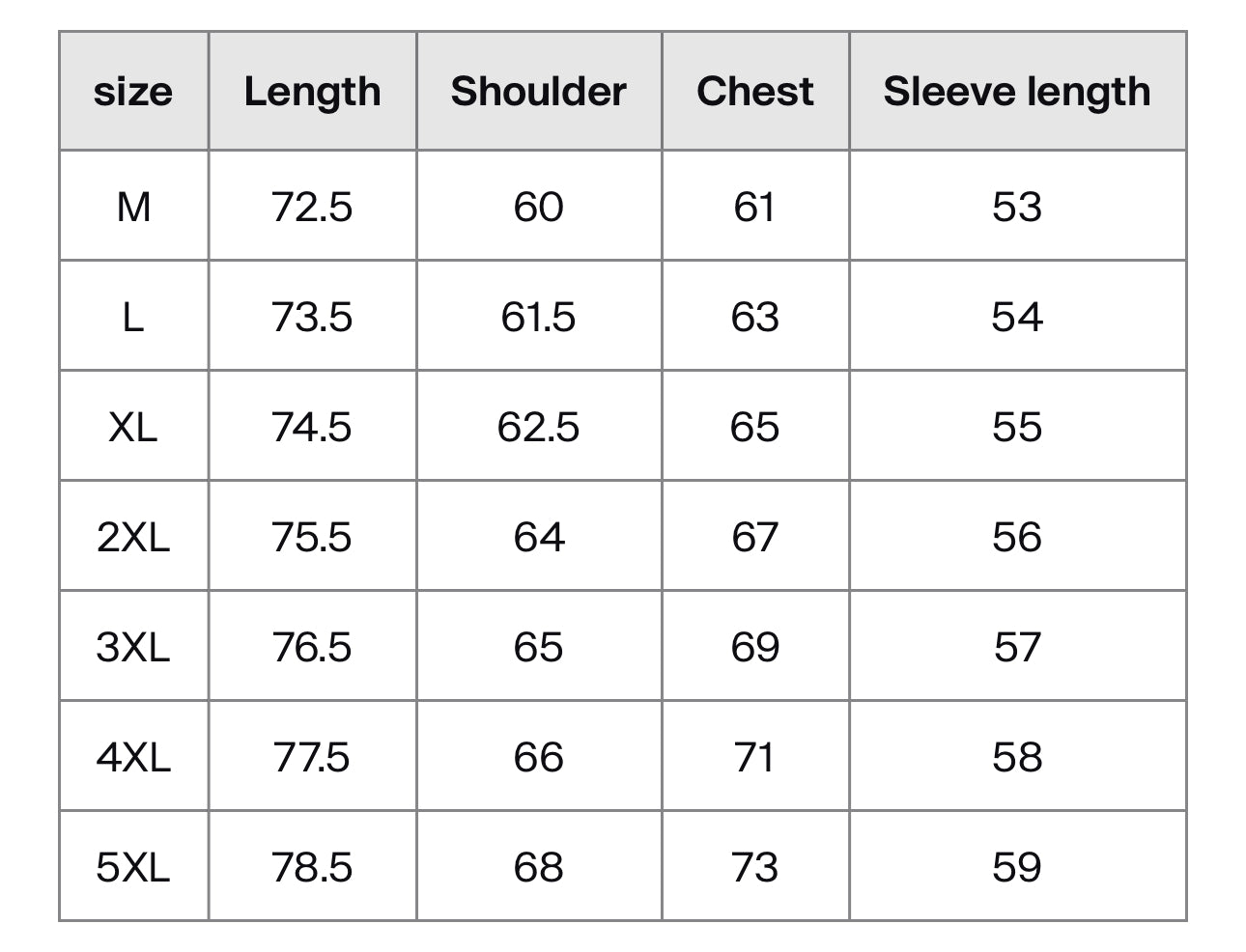Select the "Shoulder" header cell
Screen dimensions: 1246x952
538,92
